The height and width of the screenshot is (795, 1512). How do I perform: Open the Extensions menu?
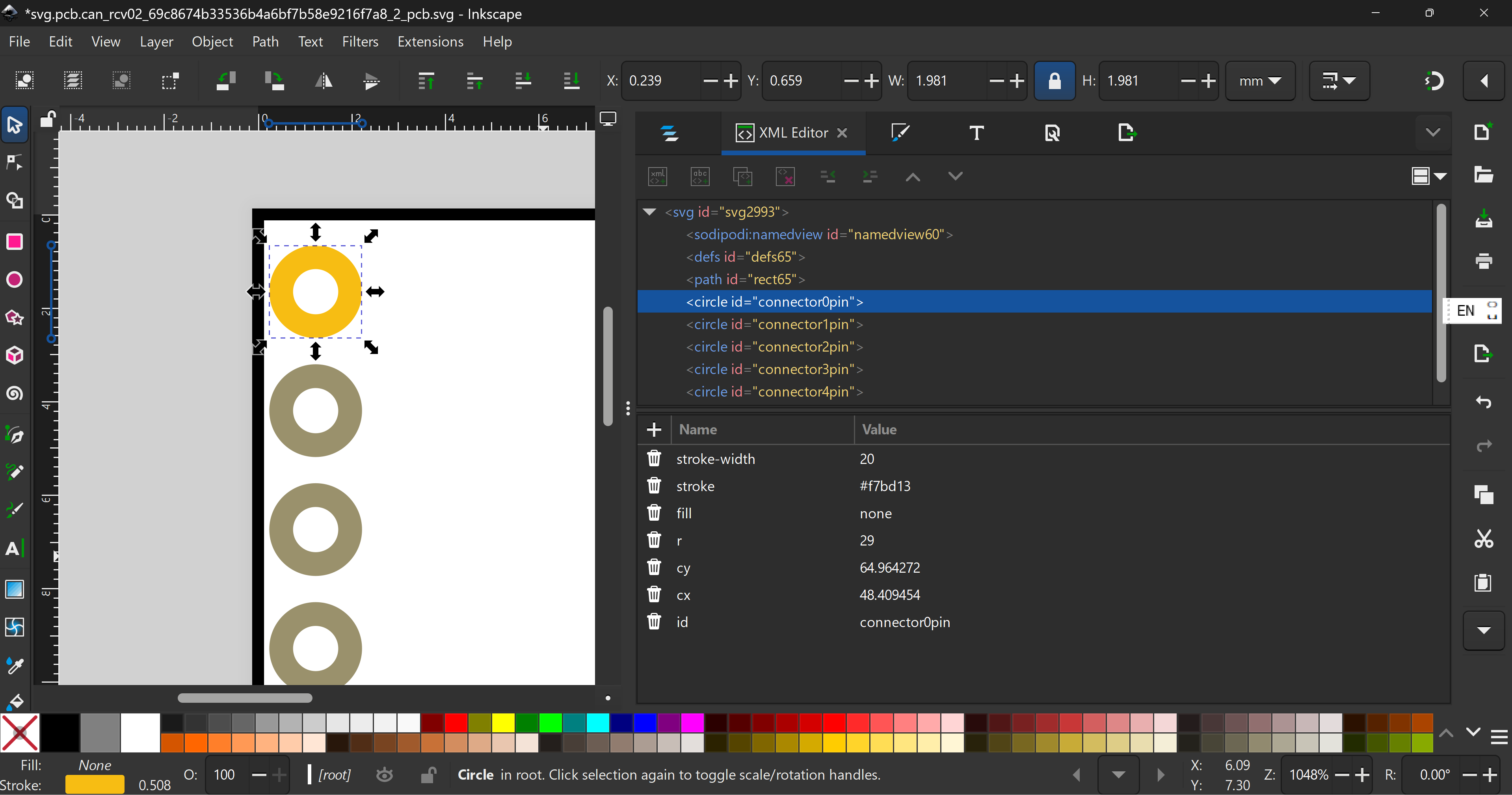coord(430,42)
